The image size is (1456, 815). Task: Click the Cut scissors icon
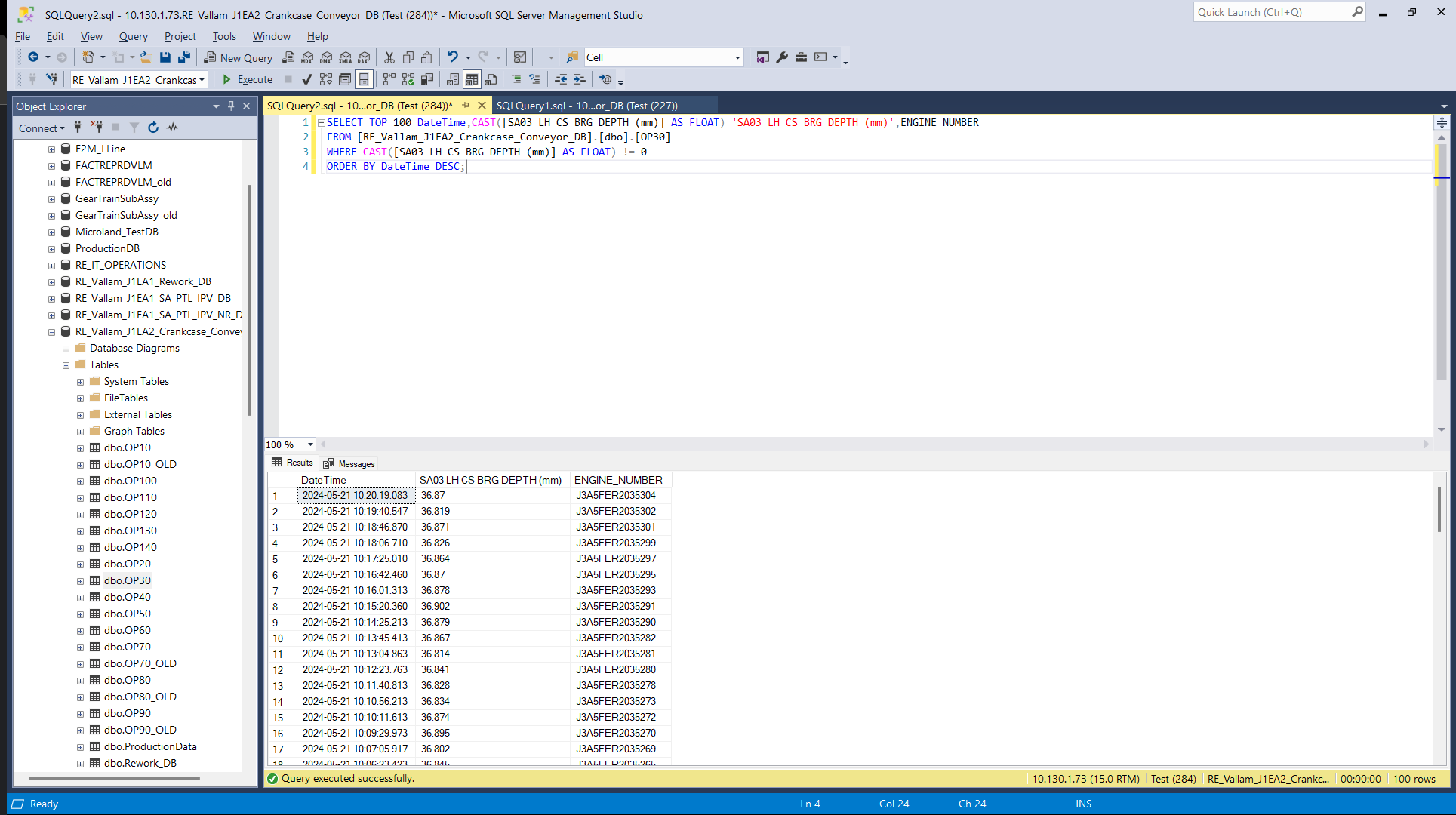pos(389,57)
